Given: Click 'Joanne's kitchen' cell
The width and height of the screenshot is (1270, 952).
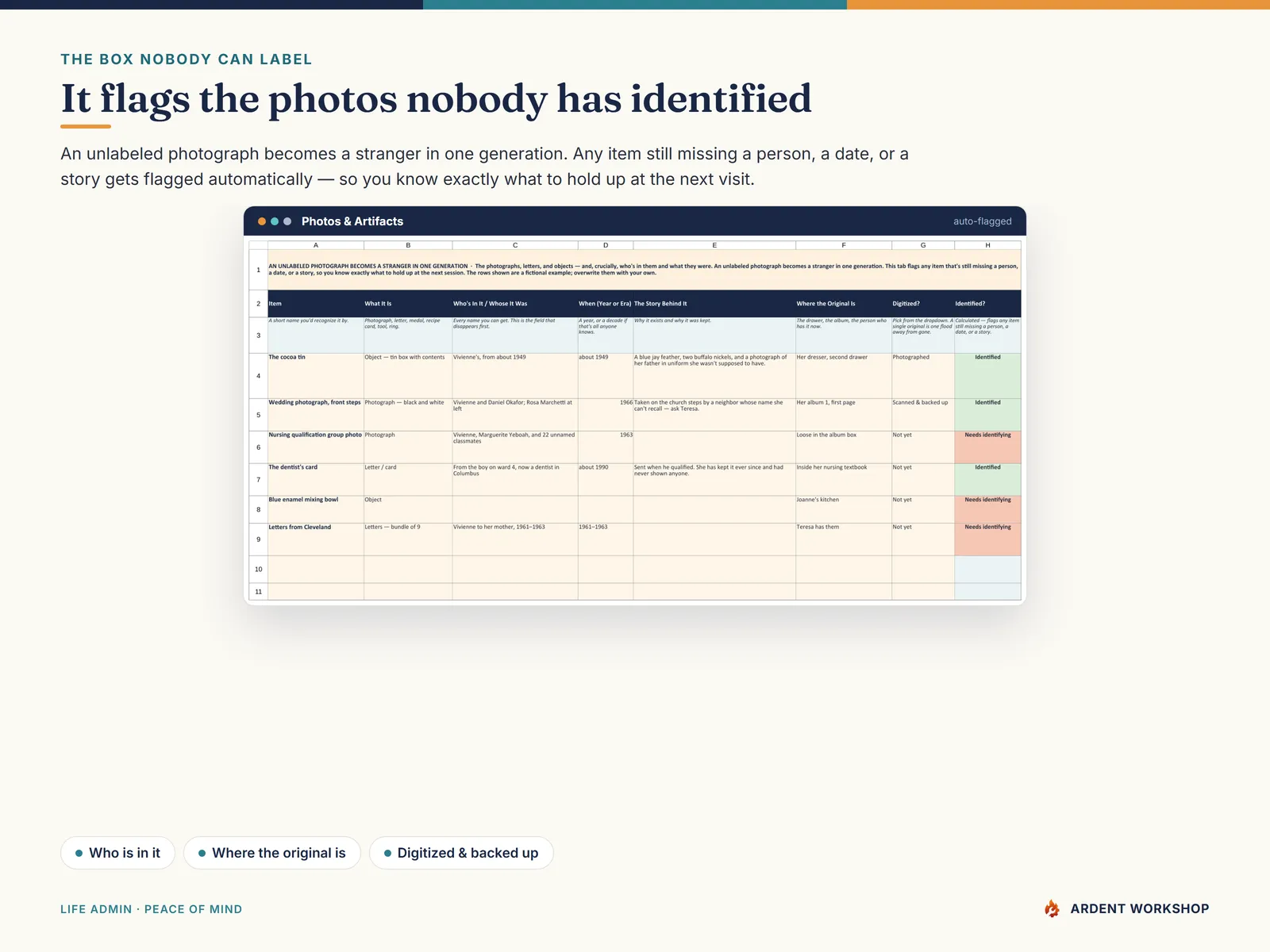Looking at the screenshot, I should click(844, 509).
